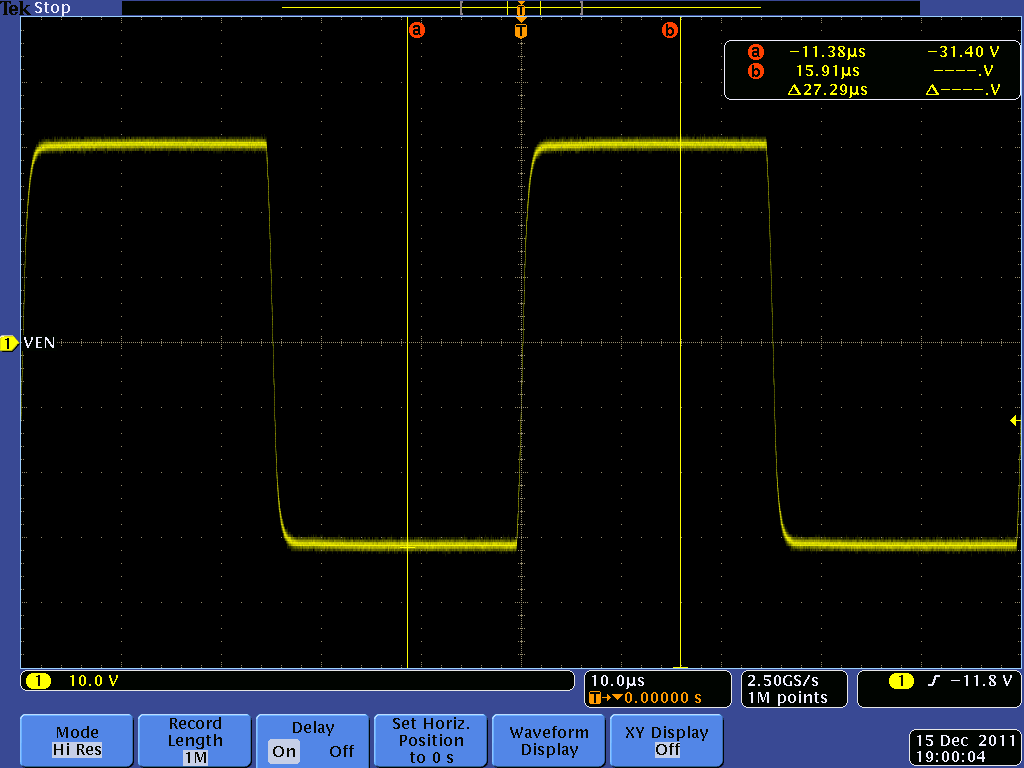
Task: Click the Stop acquisition status label
Action: pyautogui.click(x=52, y=8)
